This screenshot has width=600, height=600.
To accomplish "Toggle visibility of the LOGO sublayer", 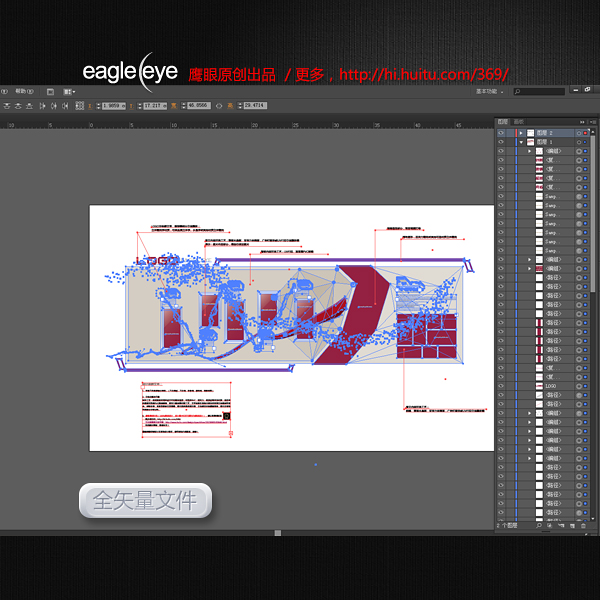I will pos(501,386).
